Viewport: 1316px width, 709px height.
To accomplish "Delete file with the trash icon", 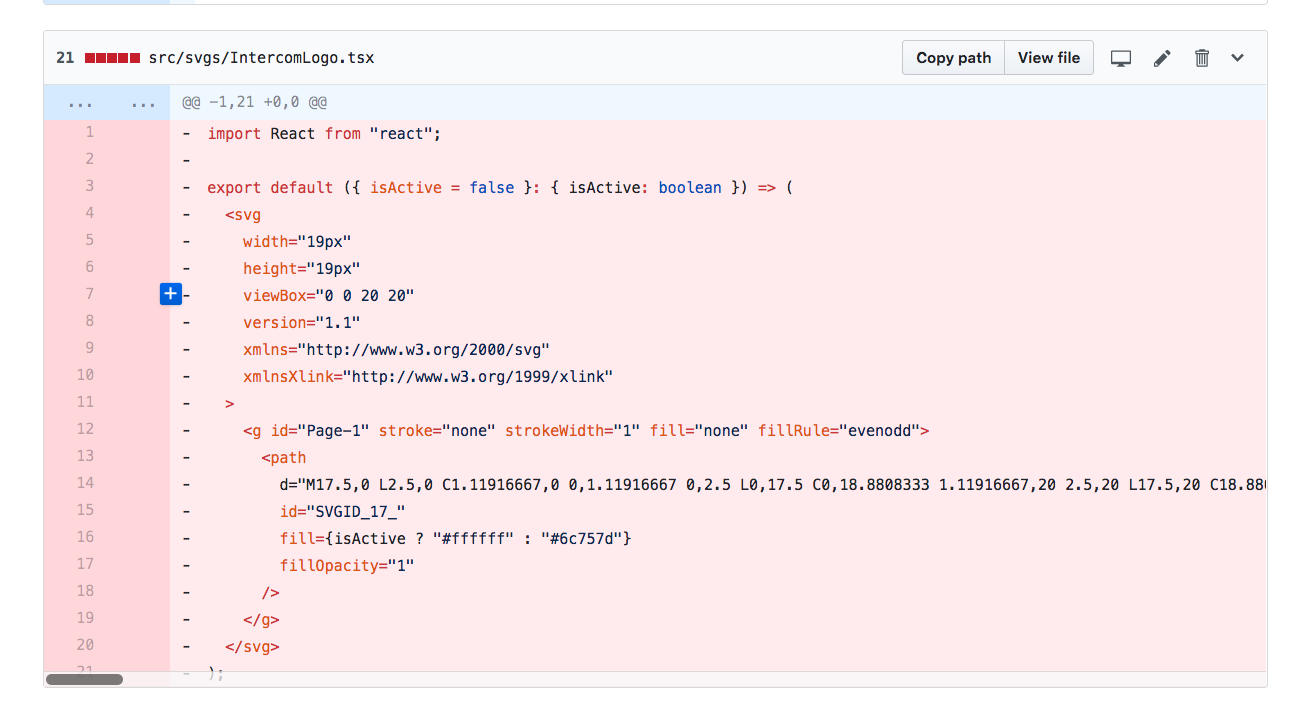I will [x=1202, y=58].
